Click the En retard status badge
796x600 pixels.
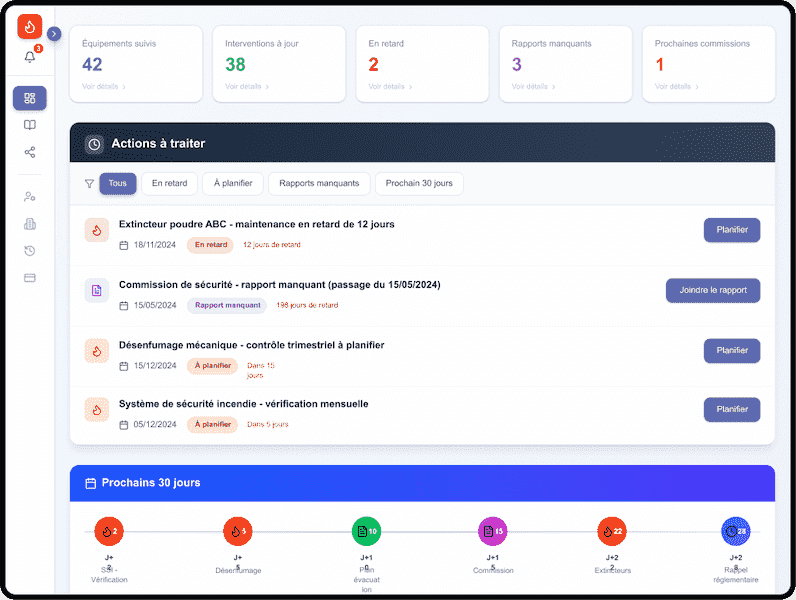point(211,245)
